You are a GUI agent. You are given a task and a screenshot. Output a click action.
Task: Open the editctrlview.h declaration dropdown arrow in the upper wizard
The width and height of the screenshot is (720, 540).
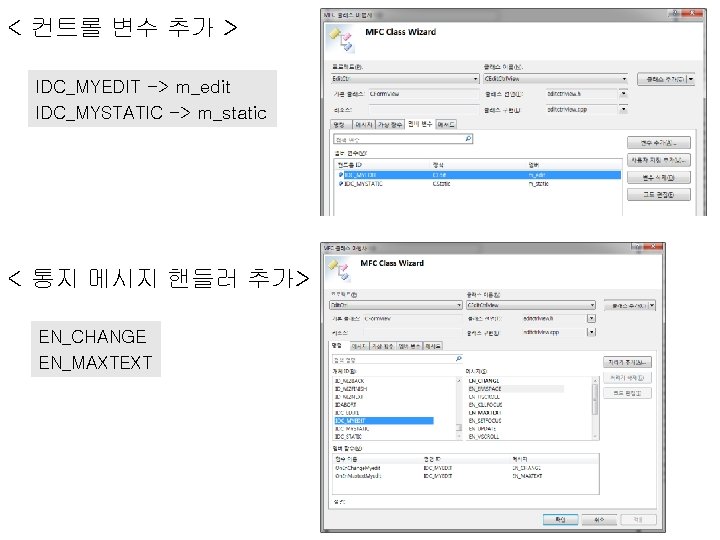(x=623, y=94)
